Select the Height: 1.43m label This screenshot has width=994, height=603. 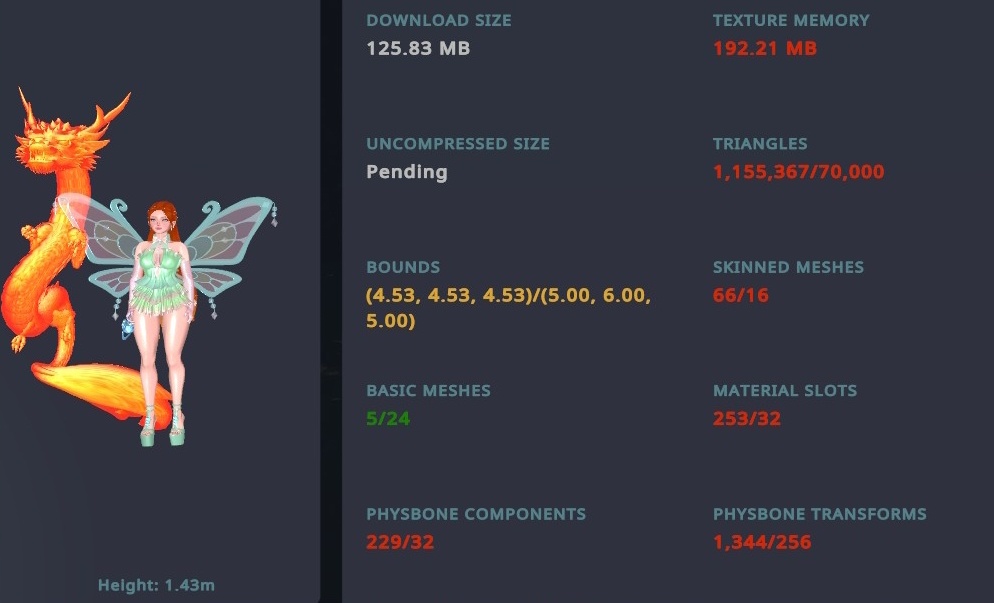(155, 585)
